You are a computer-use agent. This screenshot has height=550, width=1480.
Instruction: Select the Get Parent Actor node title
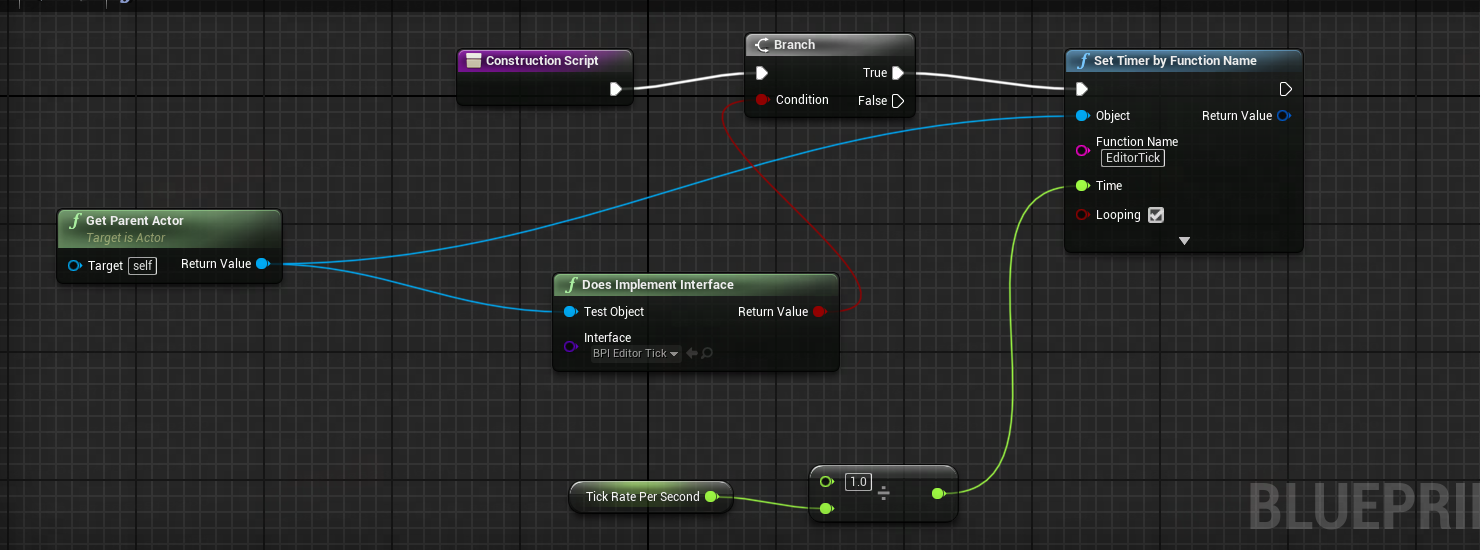135,221
